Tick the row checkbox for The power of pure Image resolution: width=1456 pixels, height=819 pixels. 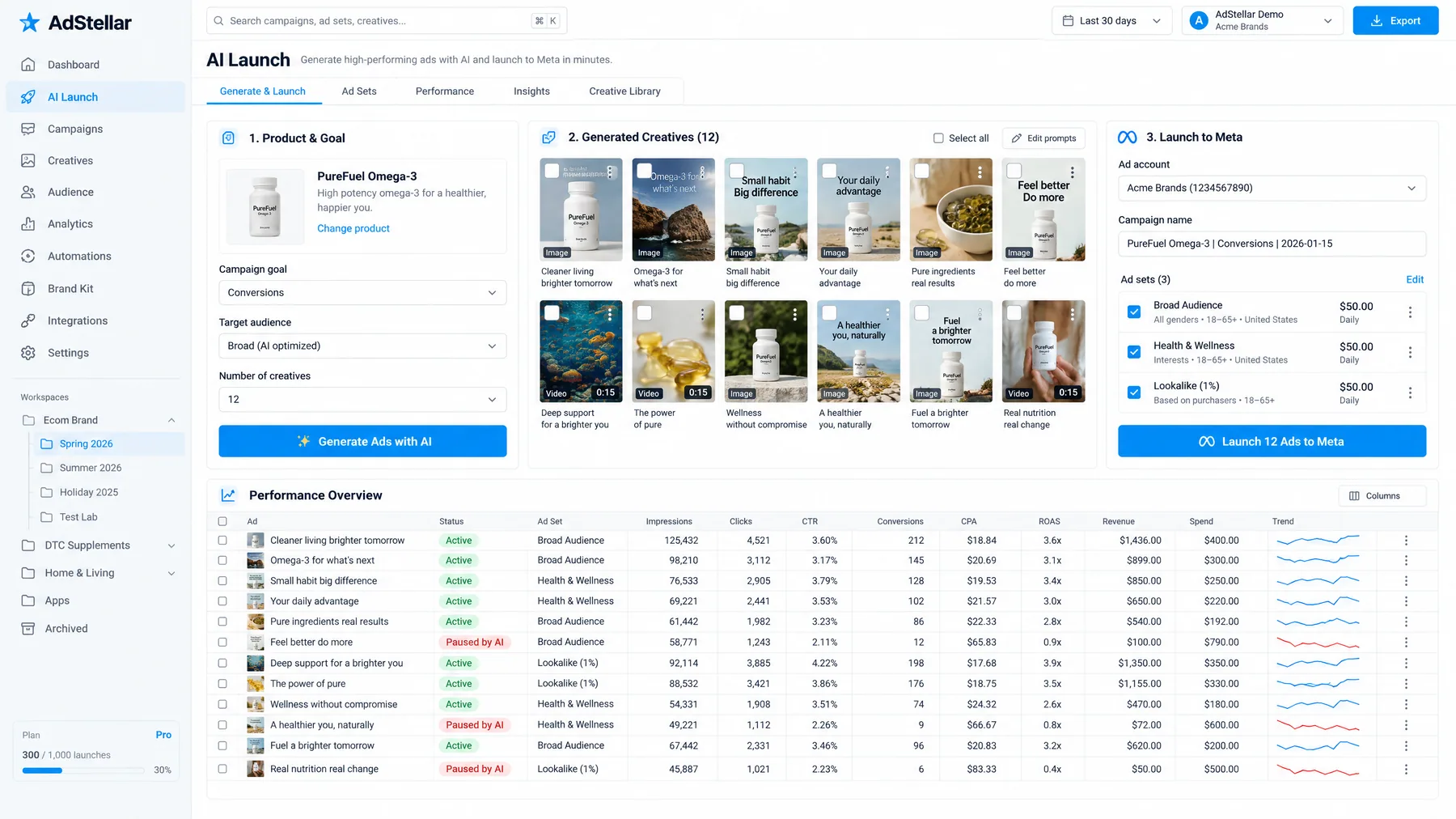[x=222, y=684]
